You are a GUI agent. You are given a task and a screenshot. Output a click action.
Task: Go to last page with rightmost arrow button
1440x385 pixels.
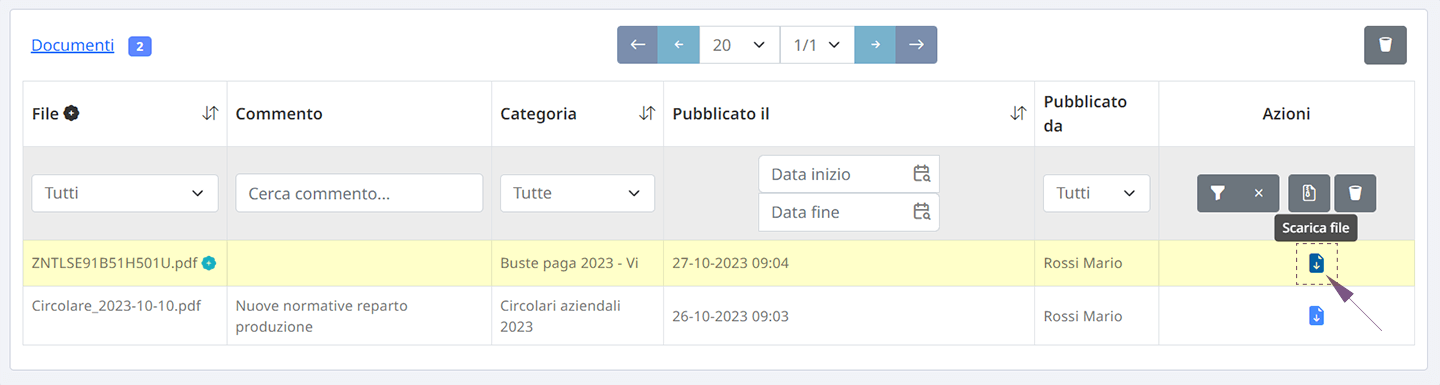[x=916, y=45]
